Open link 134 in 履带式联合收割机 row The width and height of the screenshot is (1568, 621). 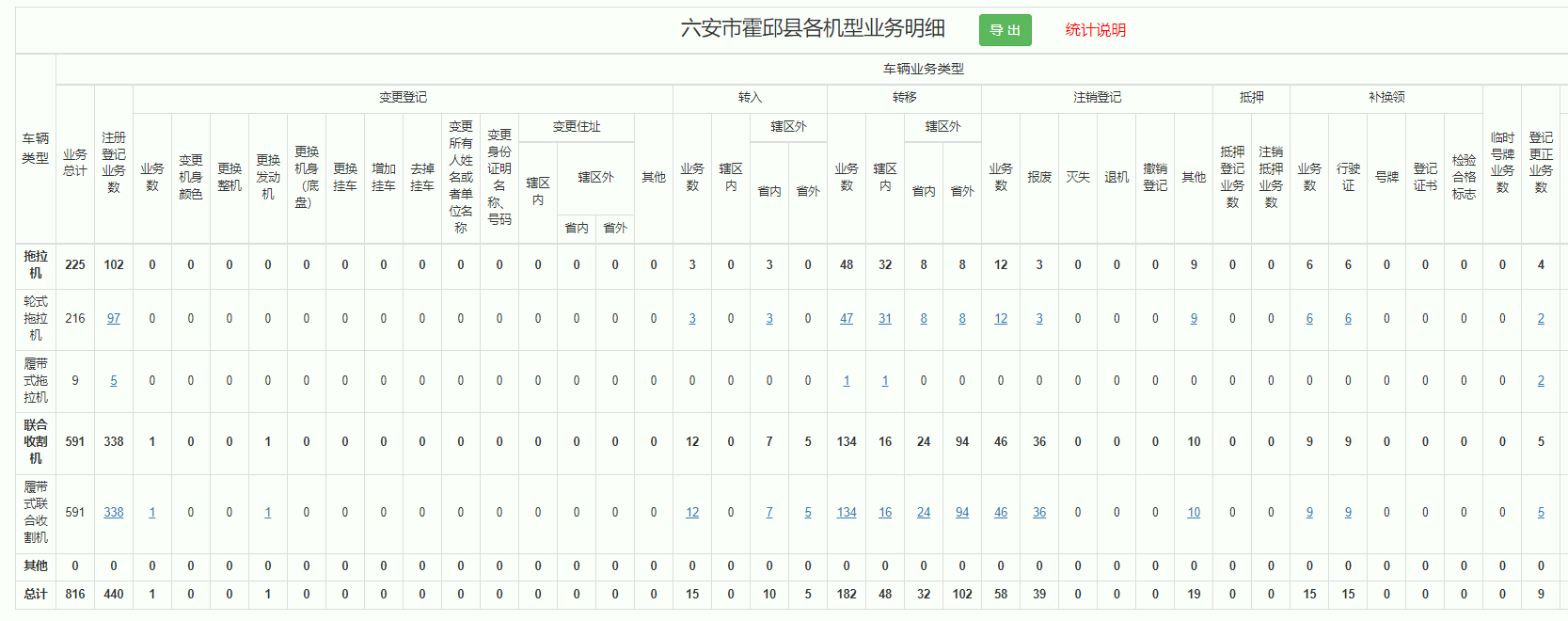coord(847,513)
